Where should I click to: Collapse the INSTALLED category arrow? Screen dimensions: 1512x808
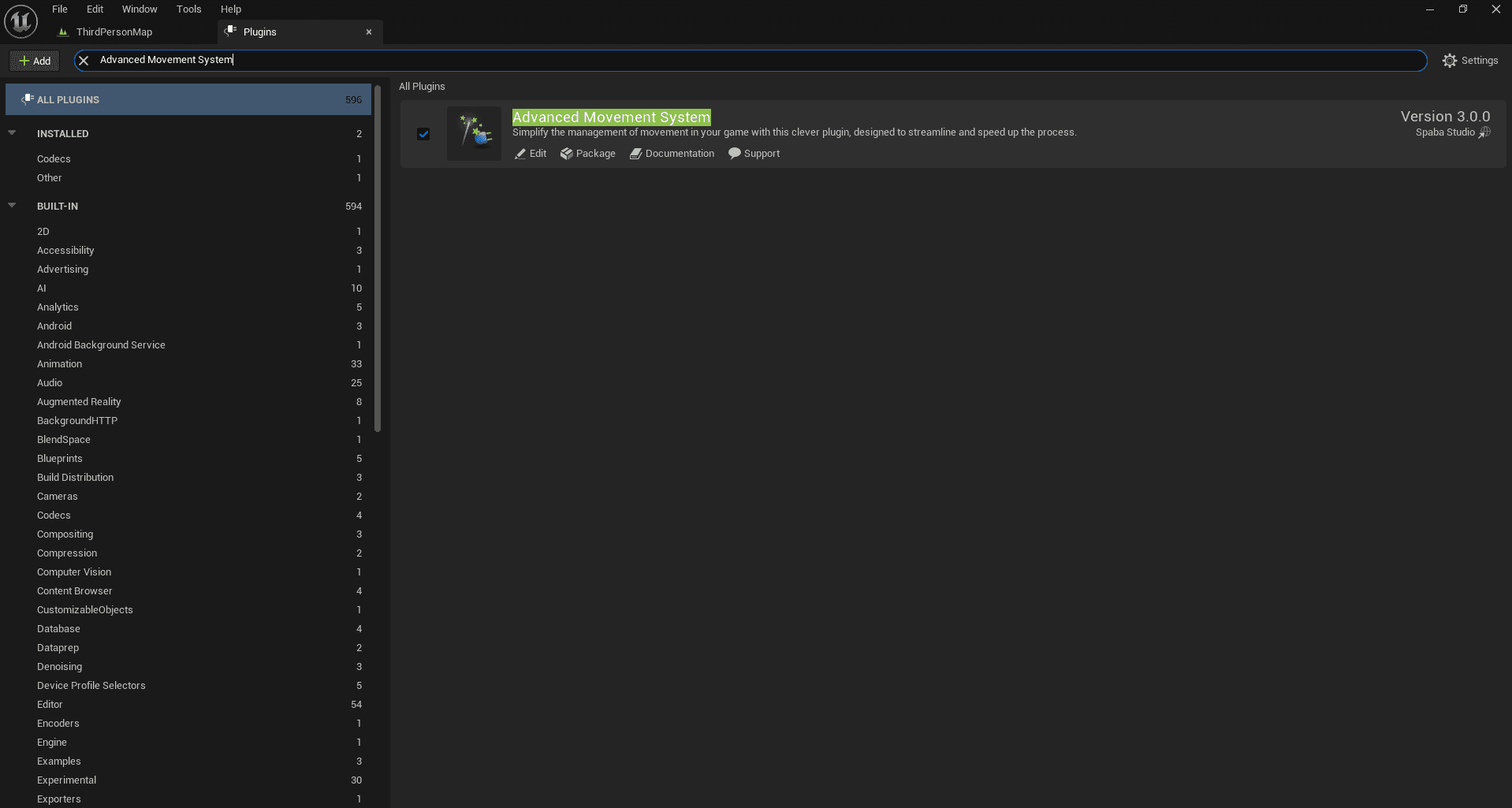point(12,133)
